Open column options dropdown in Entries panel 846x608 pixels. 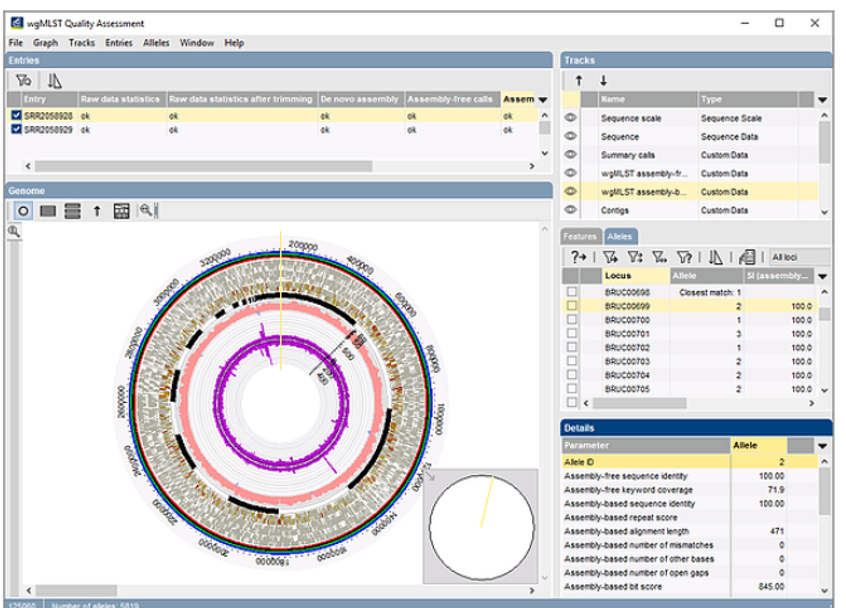(543, 100)
